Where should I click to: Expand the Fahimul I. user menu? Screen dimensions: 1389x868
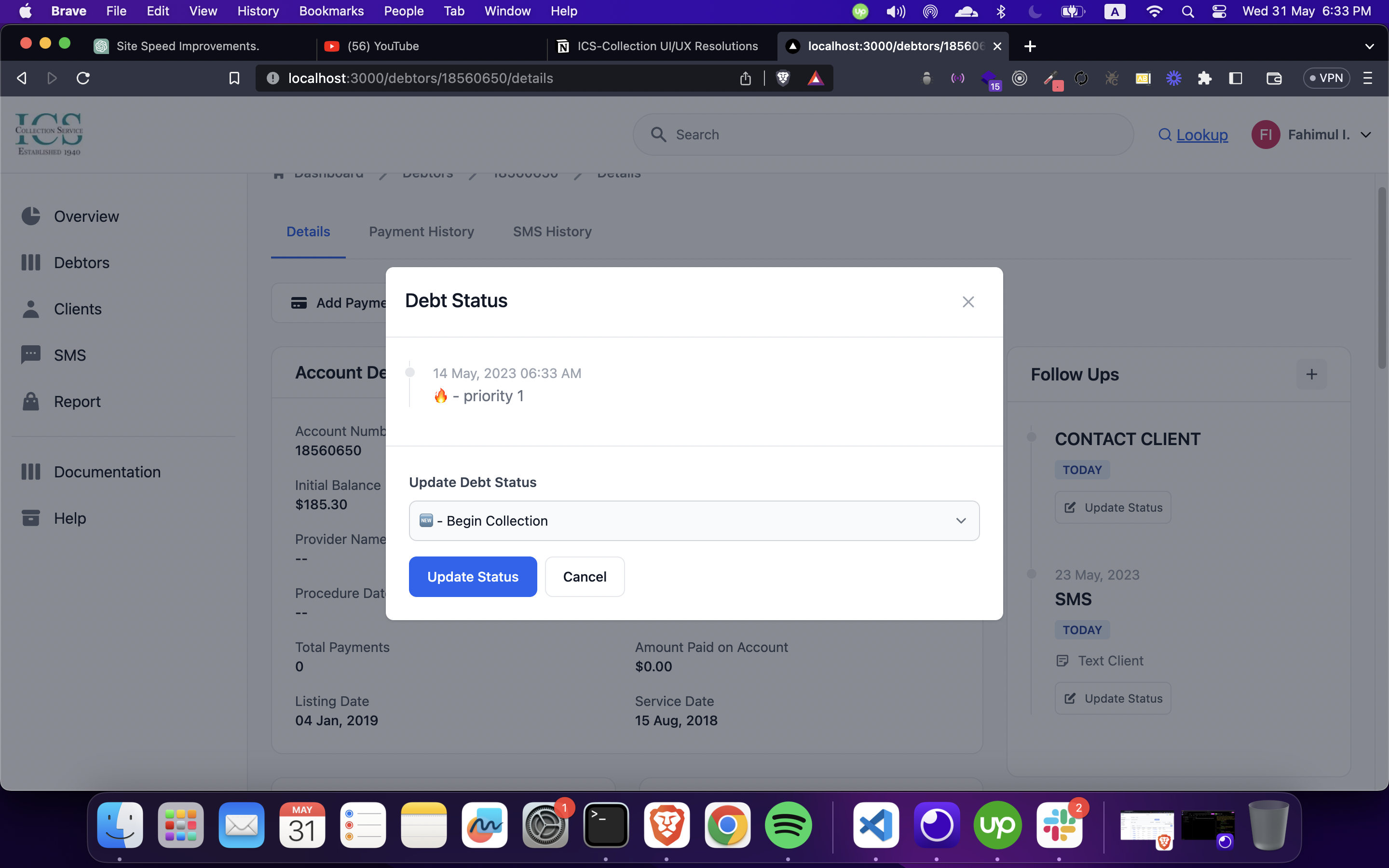(1366, 135)
